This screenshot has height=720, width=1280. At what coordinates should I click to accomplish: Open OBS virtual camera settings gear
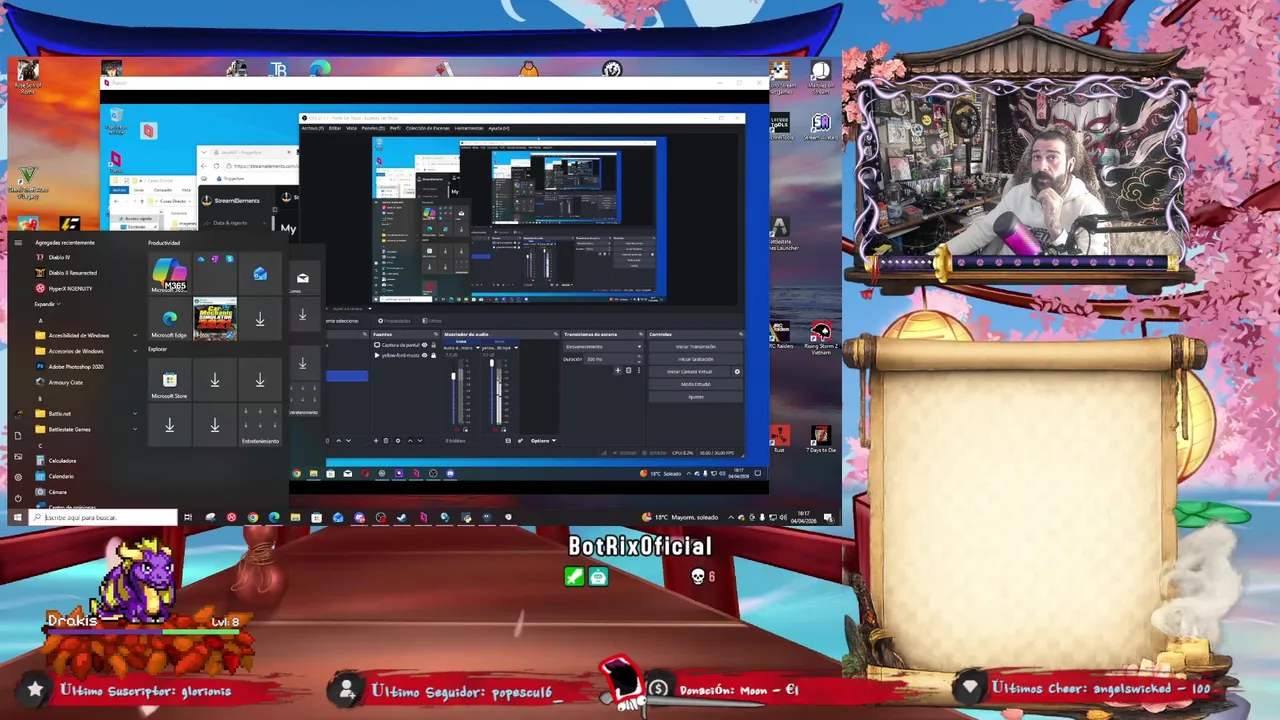coord(737,372)
